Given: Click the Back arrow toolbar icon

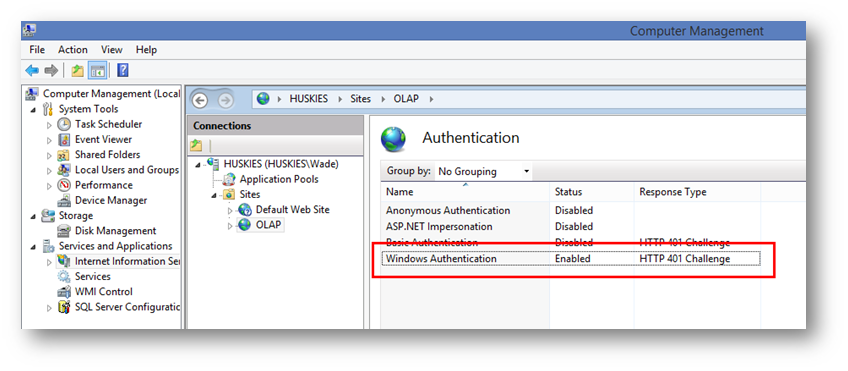Looking at the screenshot, I should pos(32,70).
